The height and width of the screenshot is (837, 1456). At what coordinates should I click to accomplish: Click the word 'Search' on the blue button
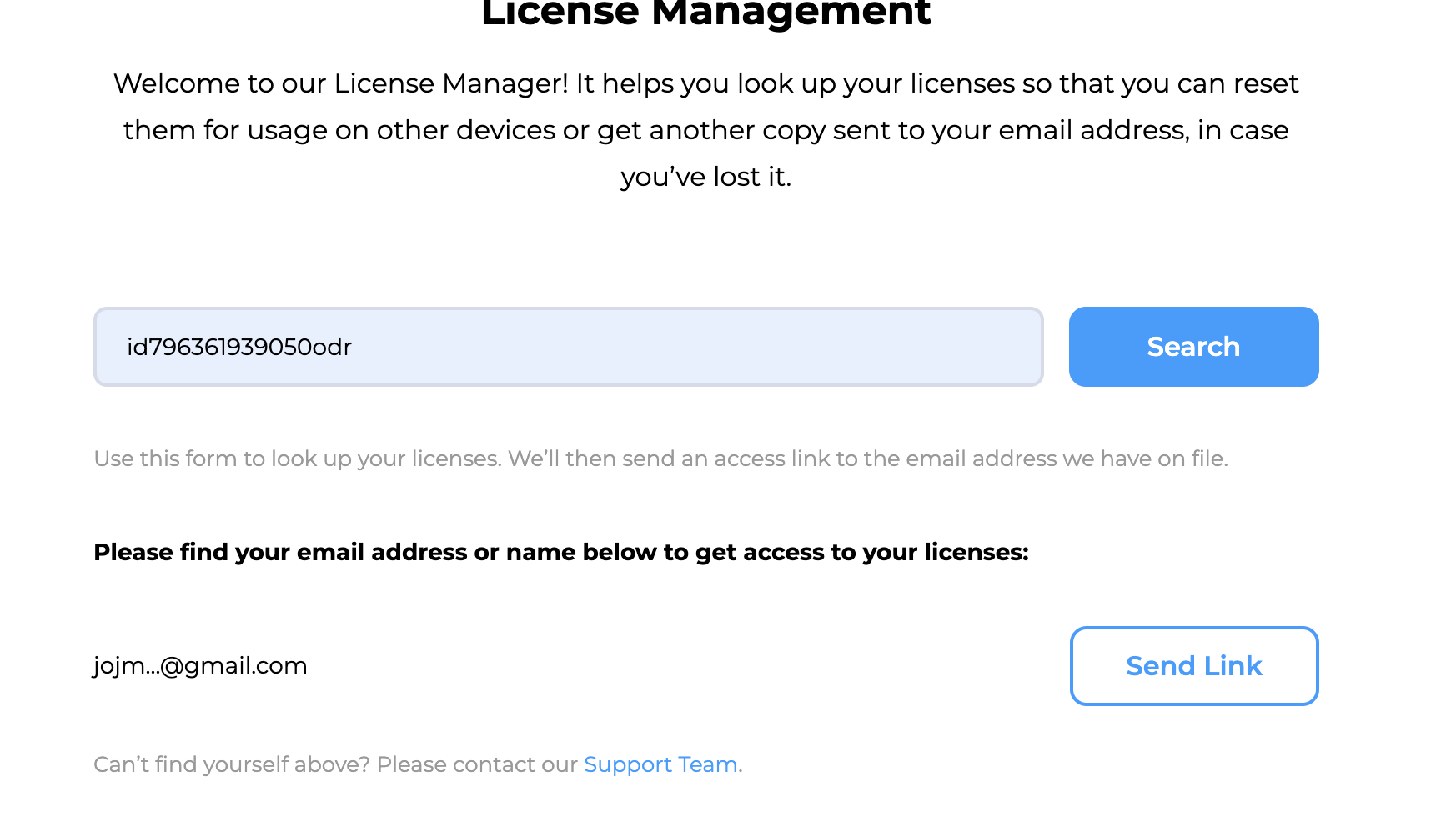click(x=1193, y=347)
